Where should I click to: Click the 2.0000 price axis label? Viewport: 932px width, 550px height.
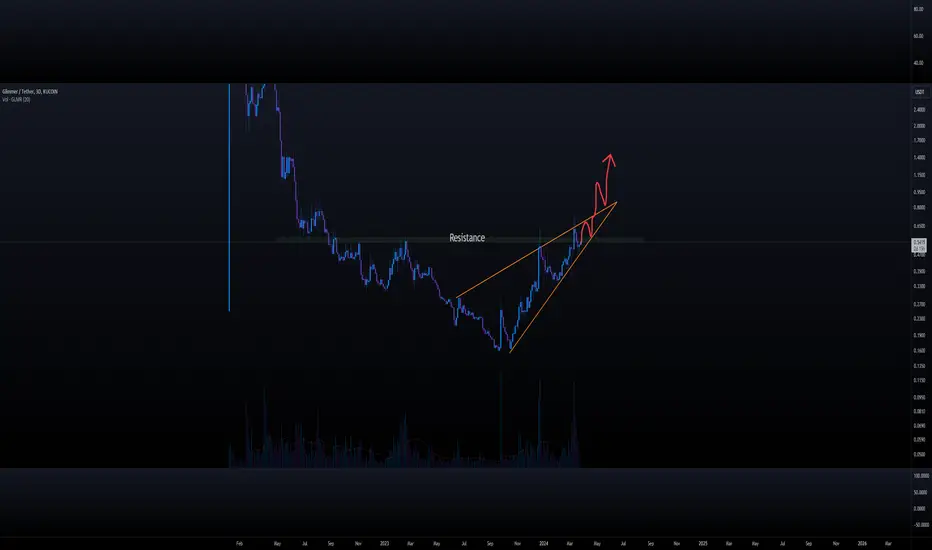[919, 126]
